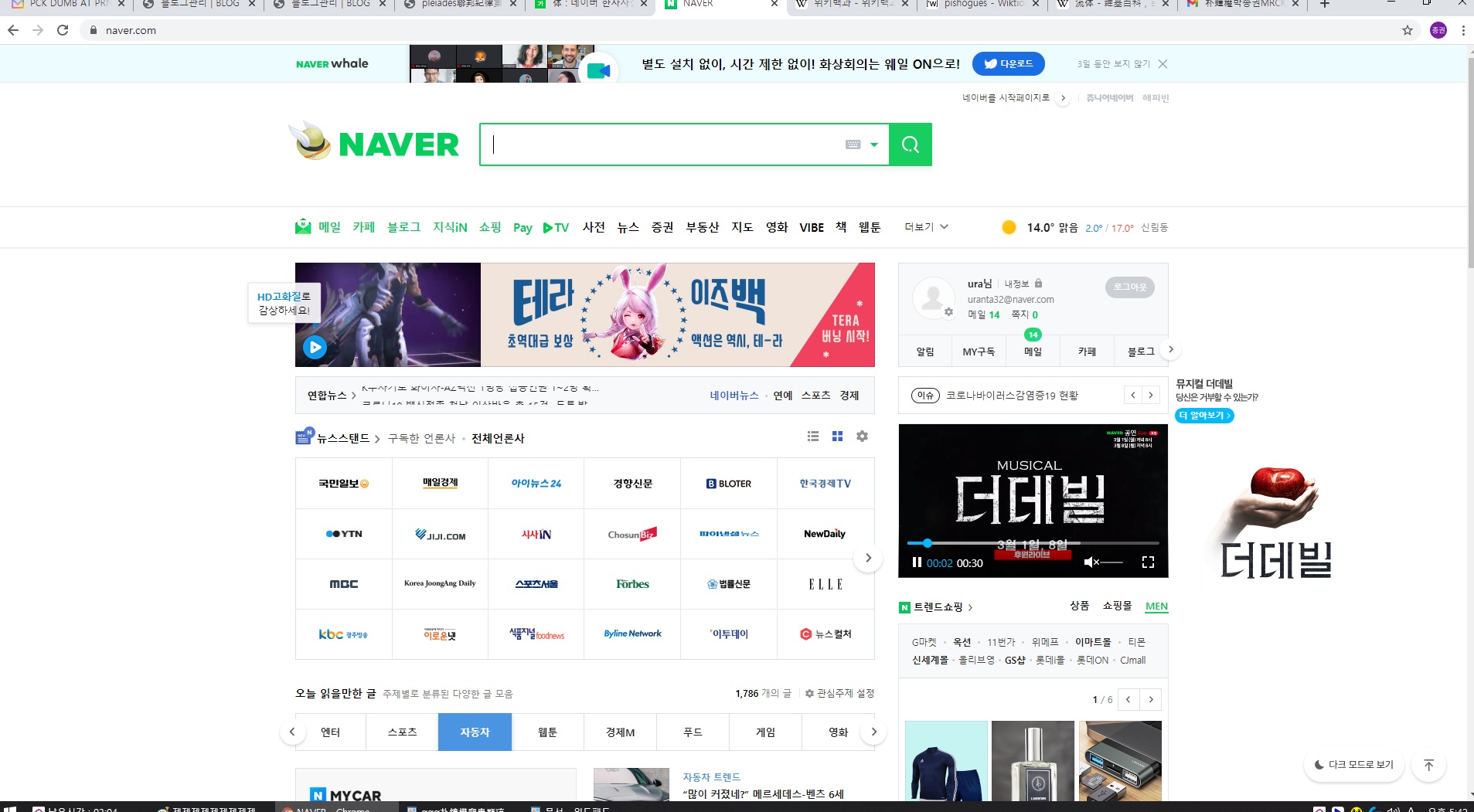Click 네이버를 시작페이지로 link
The image size is (1474, 812).
click(1006, 98)
